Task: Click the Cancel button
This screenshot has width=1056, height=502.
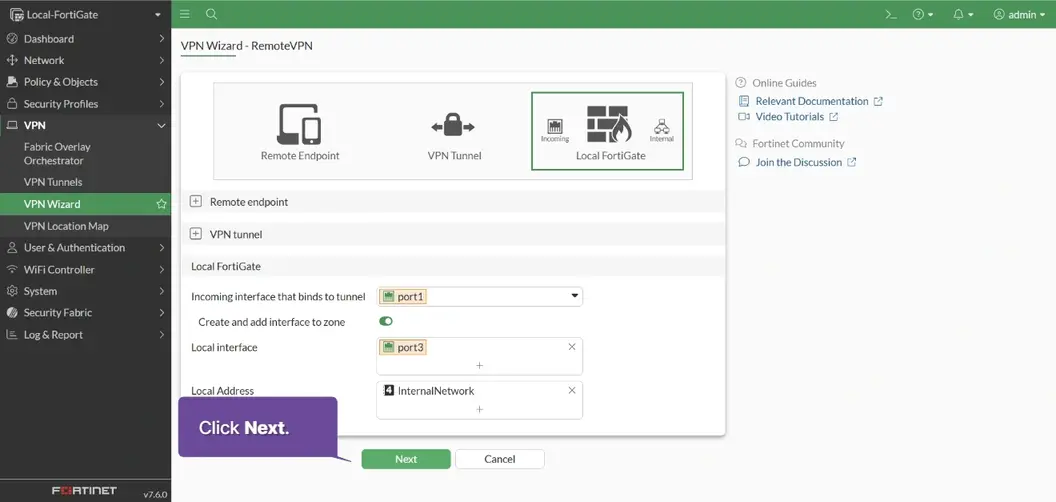Action: point(500,459)
